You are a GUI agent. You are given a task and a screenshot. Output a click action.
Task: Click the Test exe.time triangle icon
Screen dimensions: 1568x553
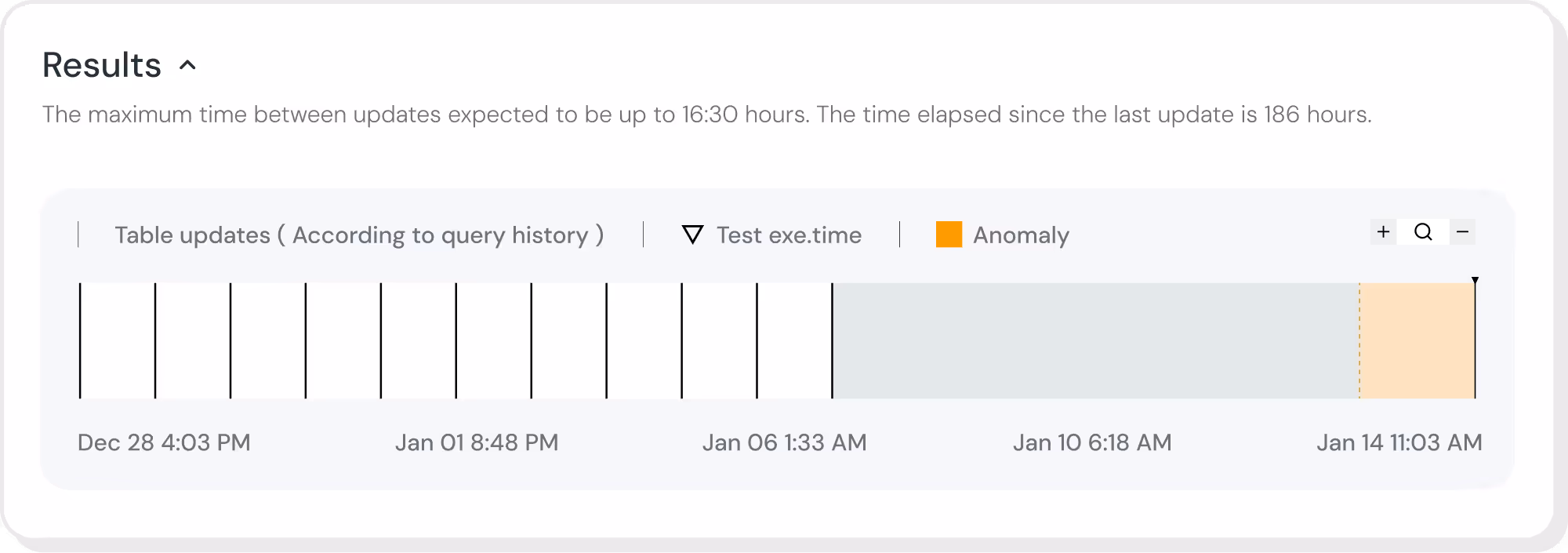pyautogui.click(x=692, y=235)
